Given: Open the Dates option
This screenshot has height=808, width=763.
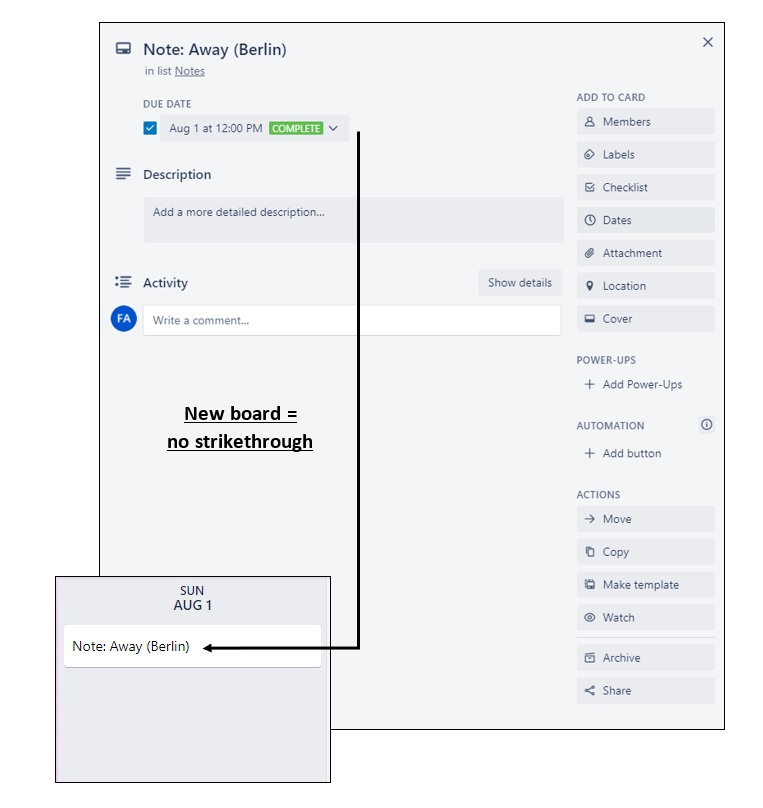Looking at the screenshot, I should tap(645, 220).
